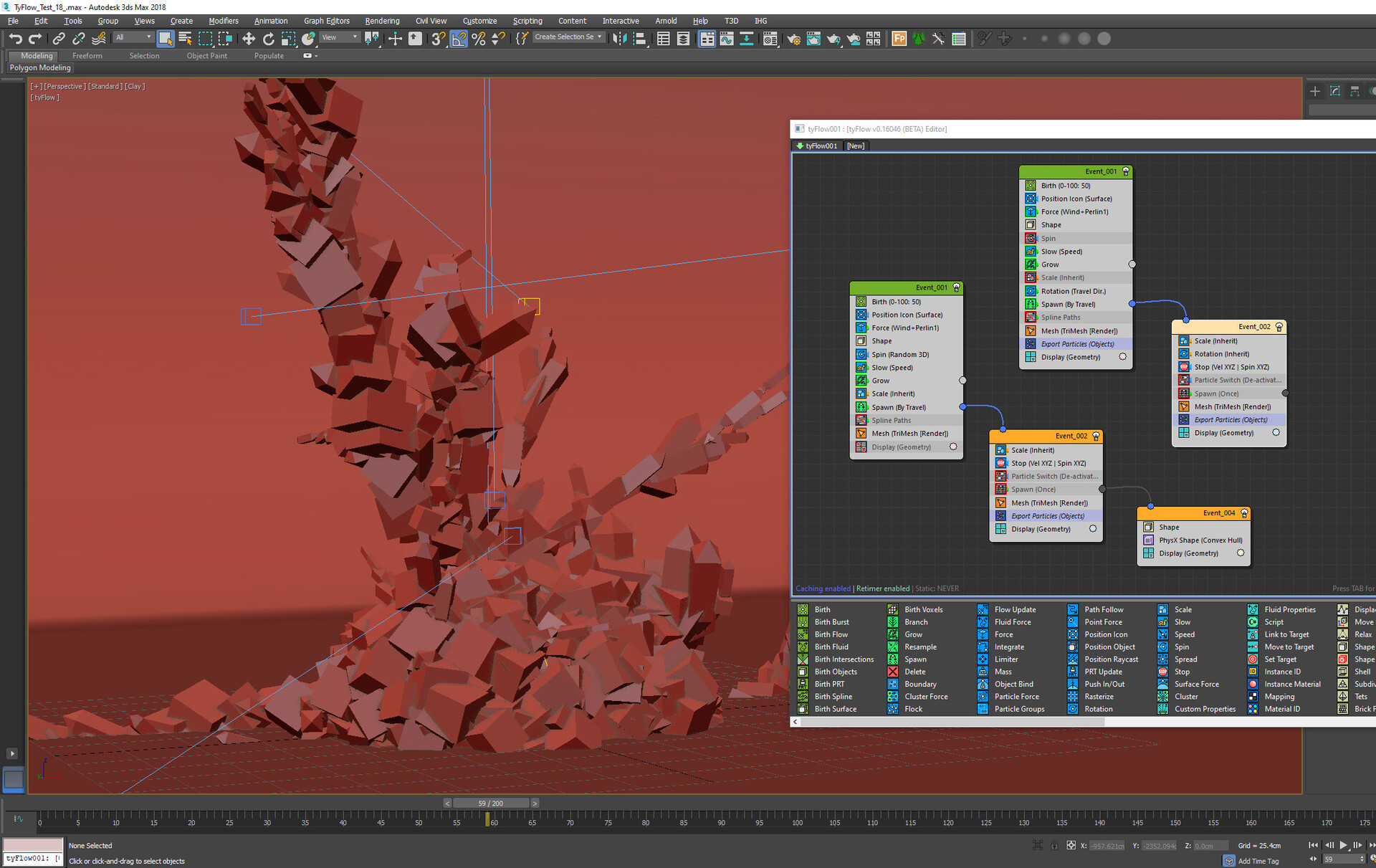Open the View reference coordinate dropdown
This screenshot has width=1376, height=868.
pyautogui.click(x=340, y=37)
